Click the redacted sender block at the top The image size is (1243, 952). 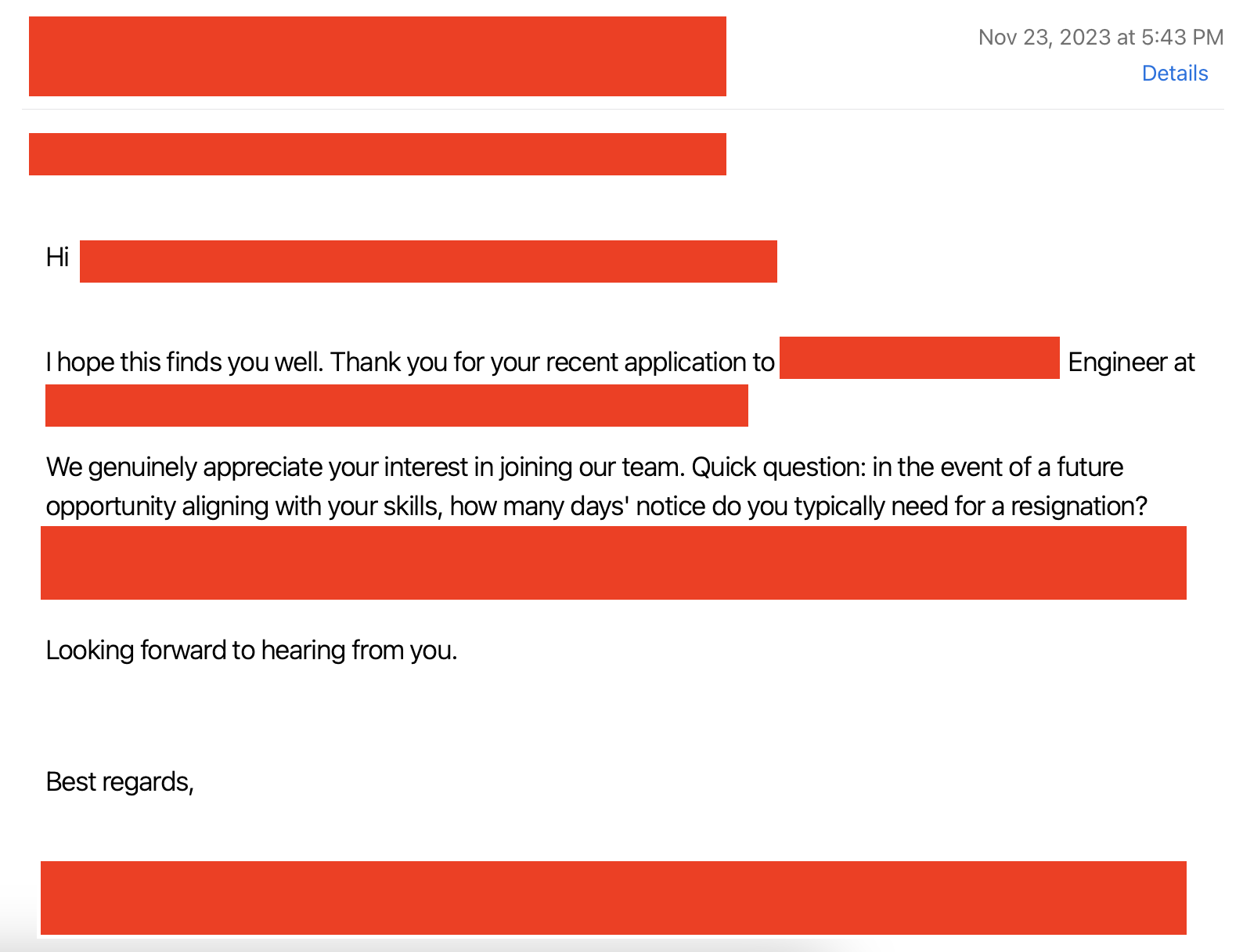377,56
